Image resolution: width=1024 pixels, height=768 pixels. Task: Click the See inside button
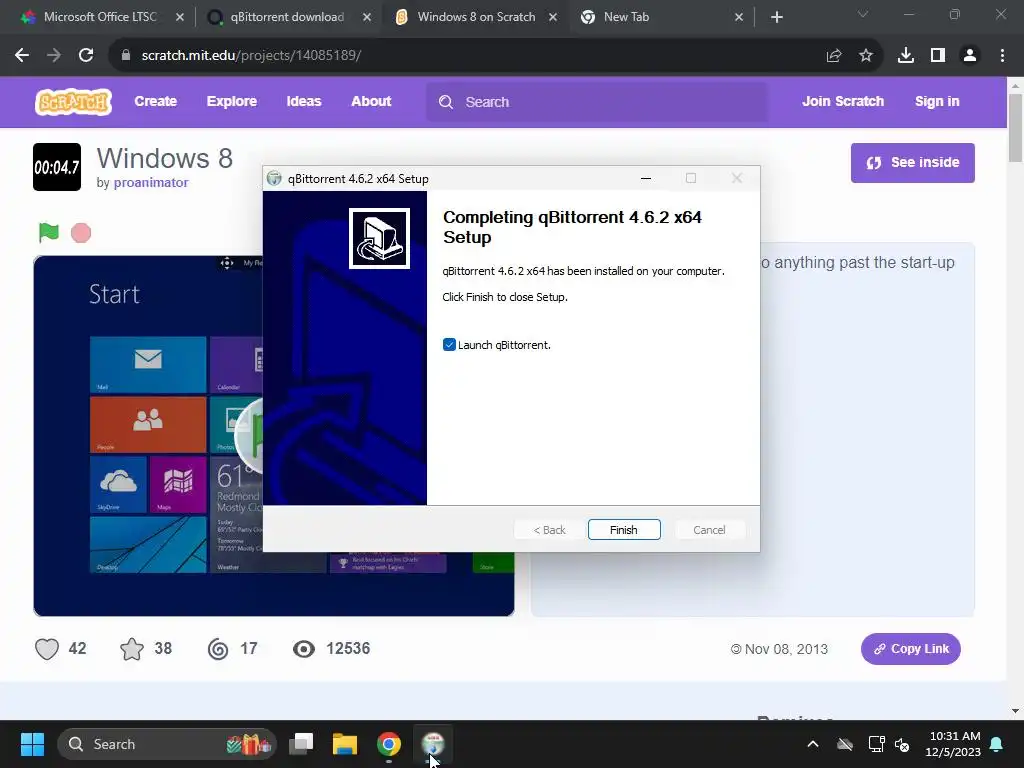coord(912,163)
